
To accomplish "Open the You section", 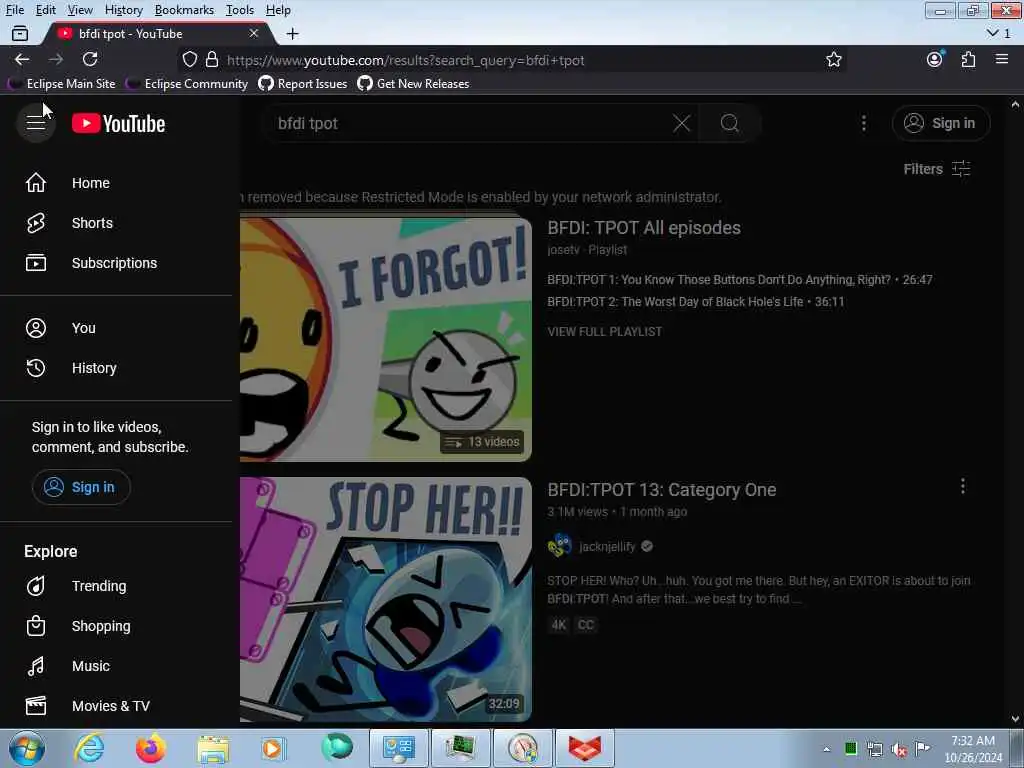I will [x=118, y=328].
